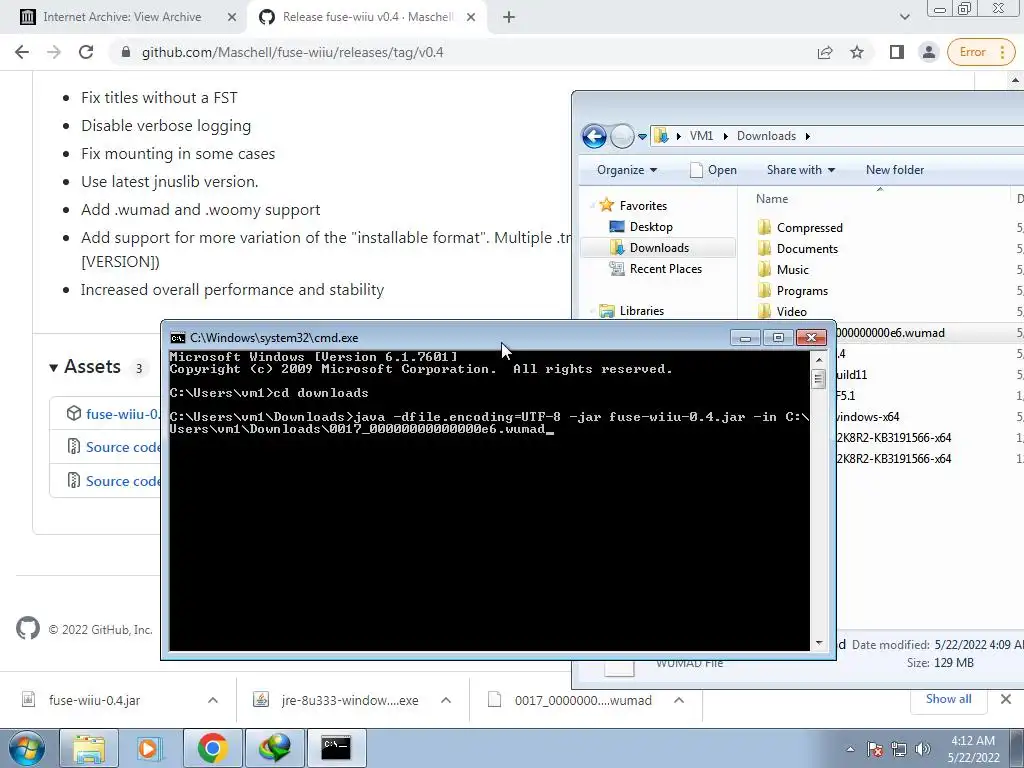Screen dimensions: 1024x768
Task: Open fuse-wiiu-0.4.jar from downloads bar
Action: coord(95,700)
